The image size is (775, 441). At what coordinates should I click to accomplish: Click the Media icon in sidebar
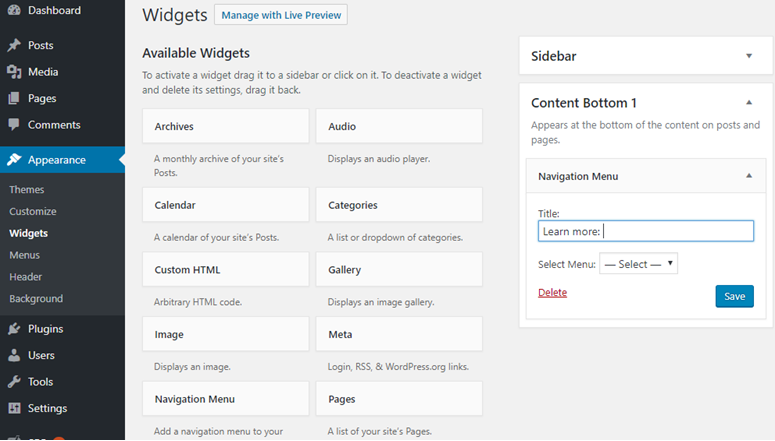point(14,72)
